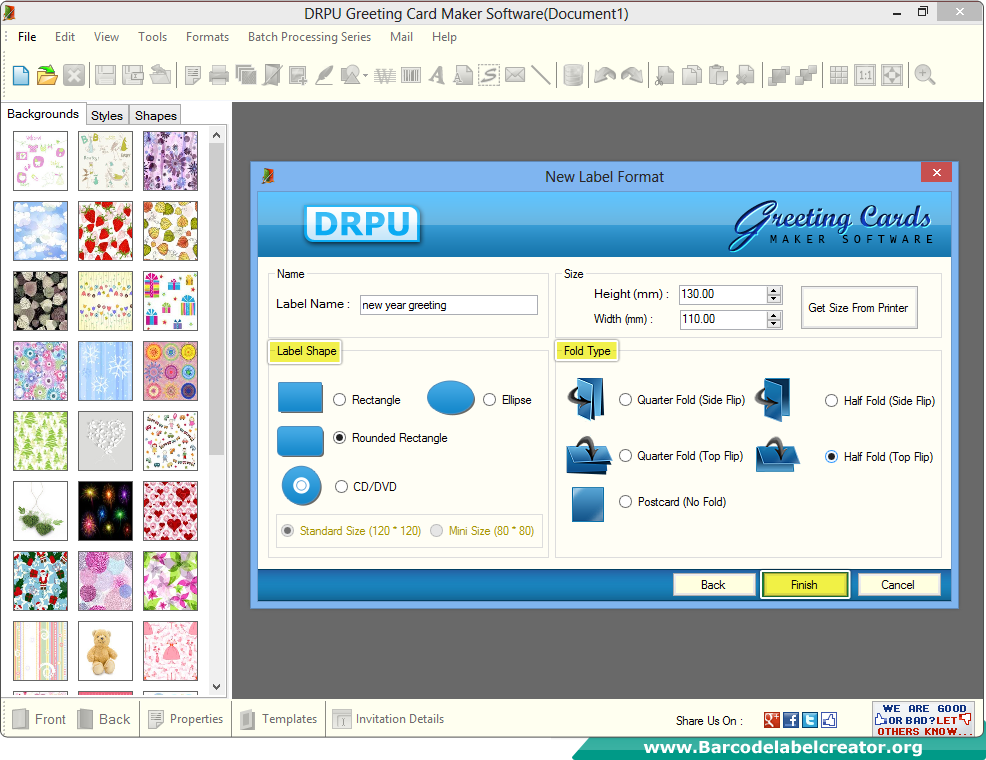The image size is (986, 760).
Task: Open the Formats menu
Action: 208,37
